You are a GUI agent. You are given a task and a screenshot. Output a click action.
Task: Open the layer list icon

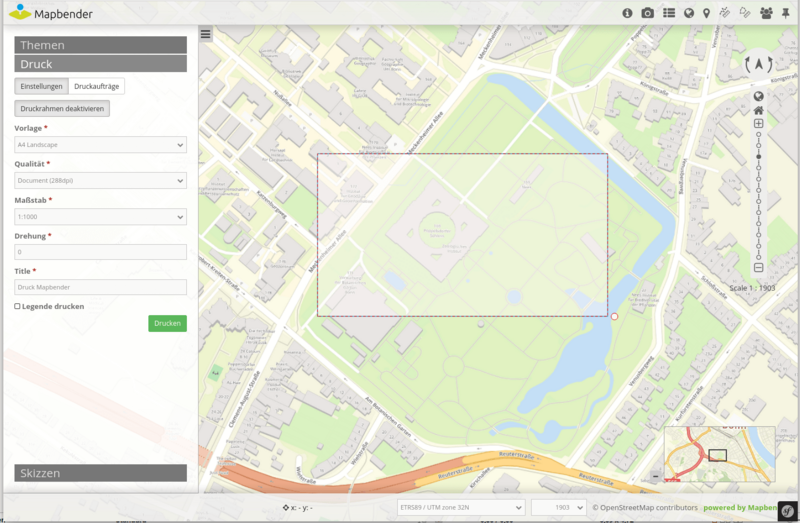(669, 13)
